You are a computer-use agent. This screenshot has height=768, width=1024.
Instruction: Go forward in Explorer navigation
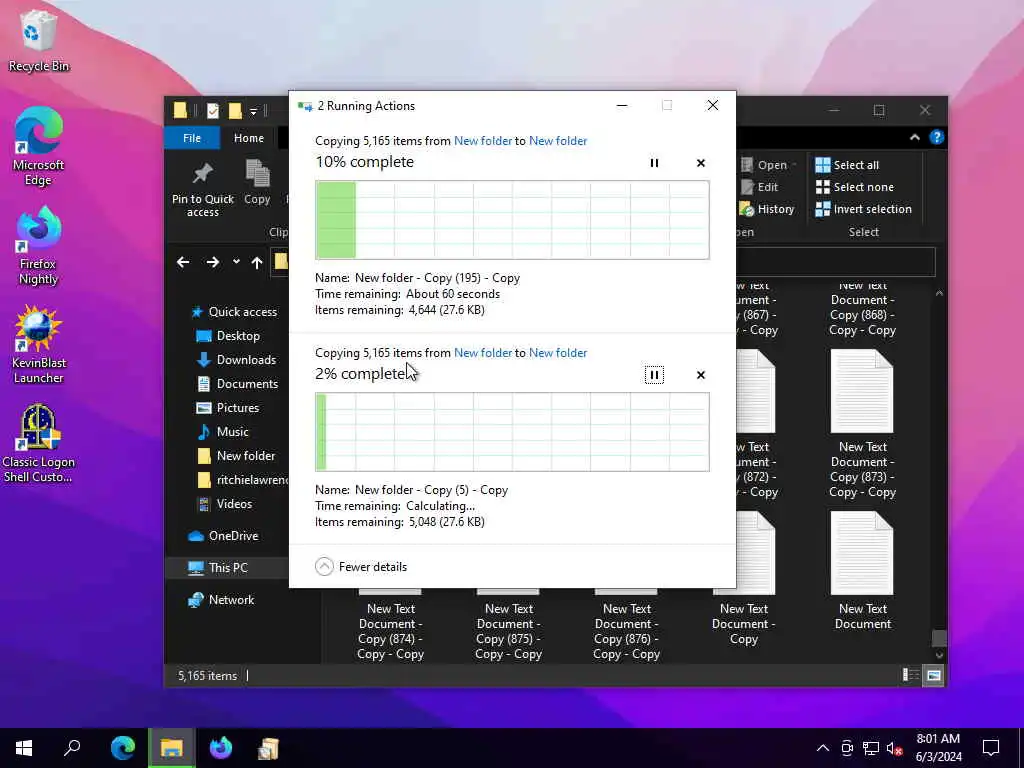click(x=213, y=263)
